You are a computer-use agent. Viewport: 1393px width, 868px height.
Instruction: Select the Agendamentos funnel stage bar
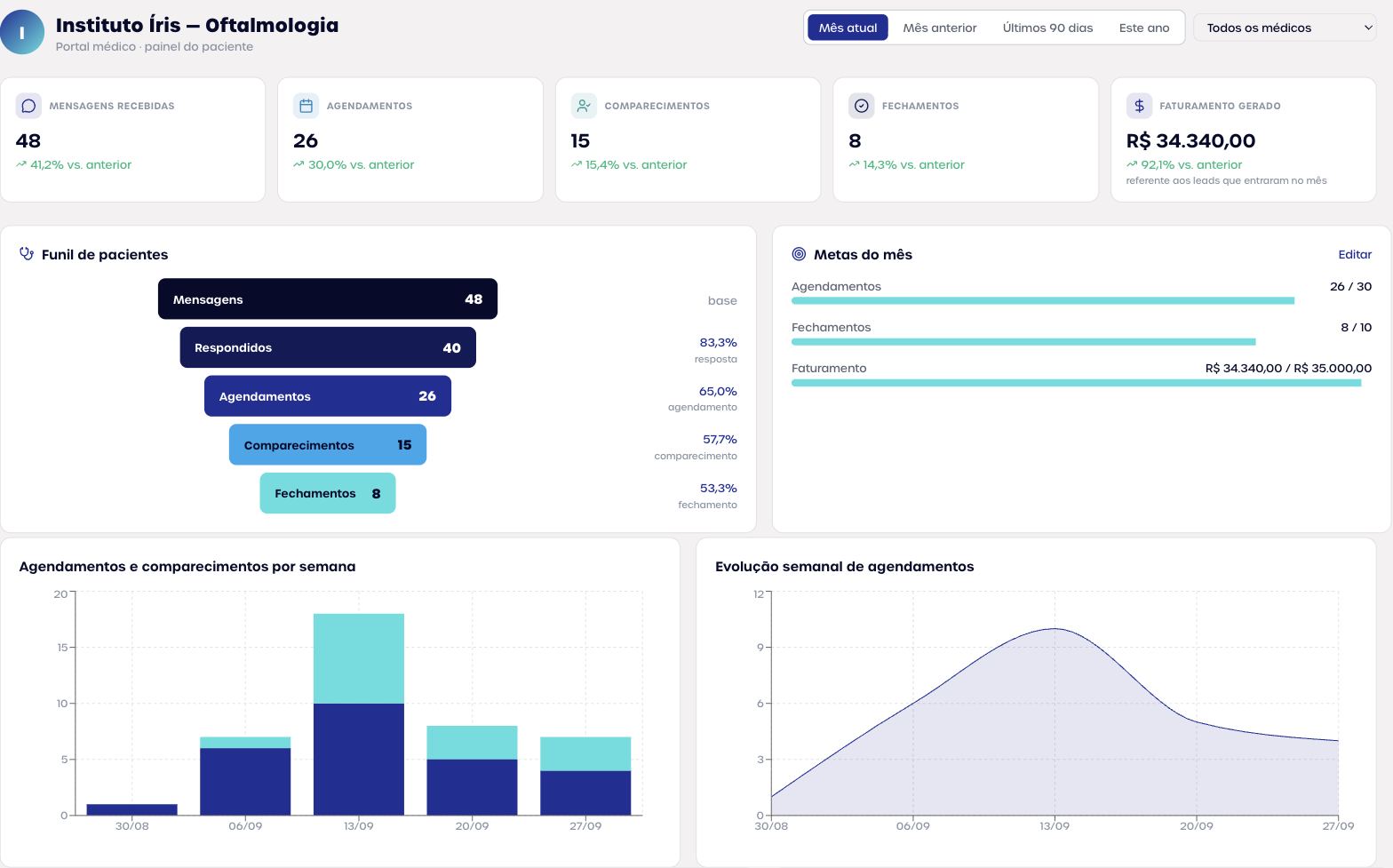[x=328, y=396]
